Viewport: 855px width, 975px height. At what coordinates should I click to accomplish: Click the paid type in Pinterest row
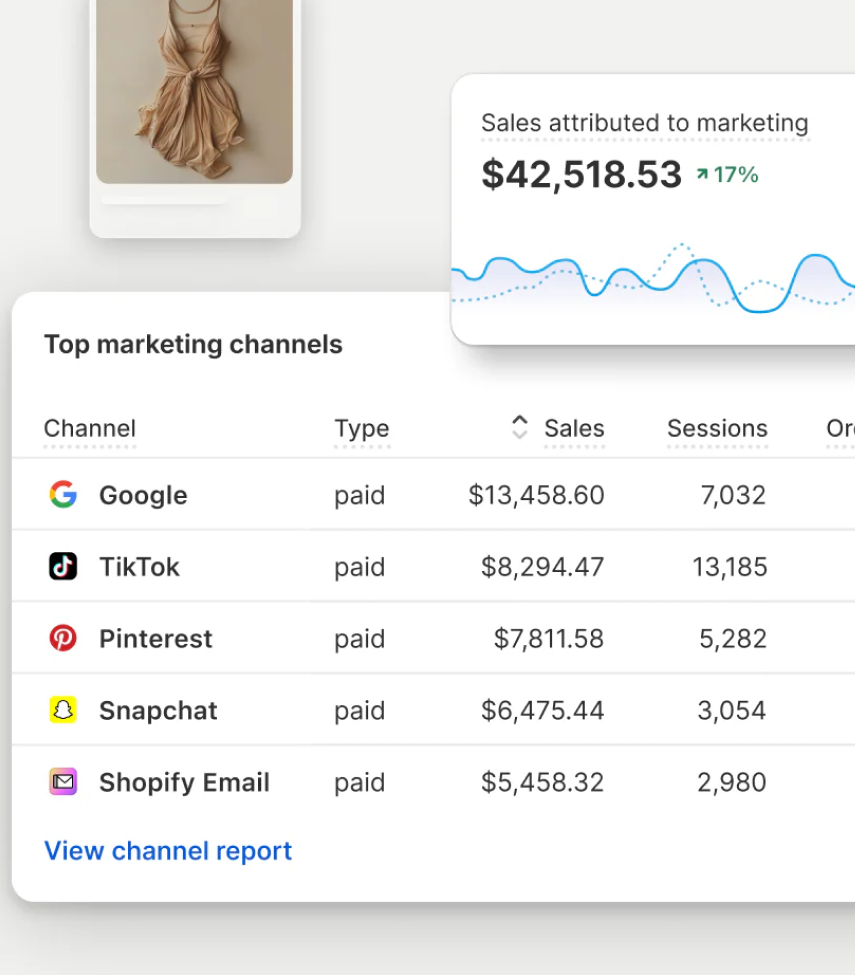click(x=359, y=640)
